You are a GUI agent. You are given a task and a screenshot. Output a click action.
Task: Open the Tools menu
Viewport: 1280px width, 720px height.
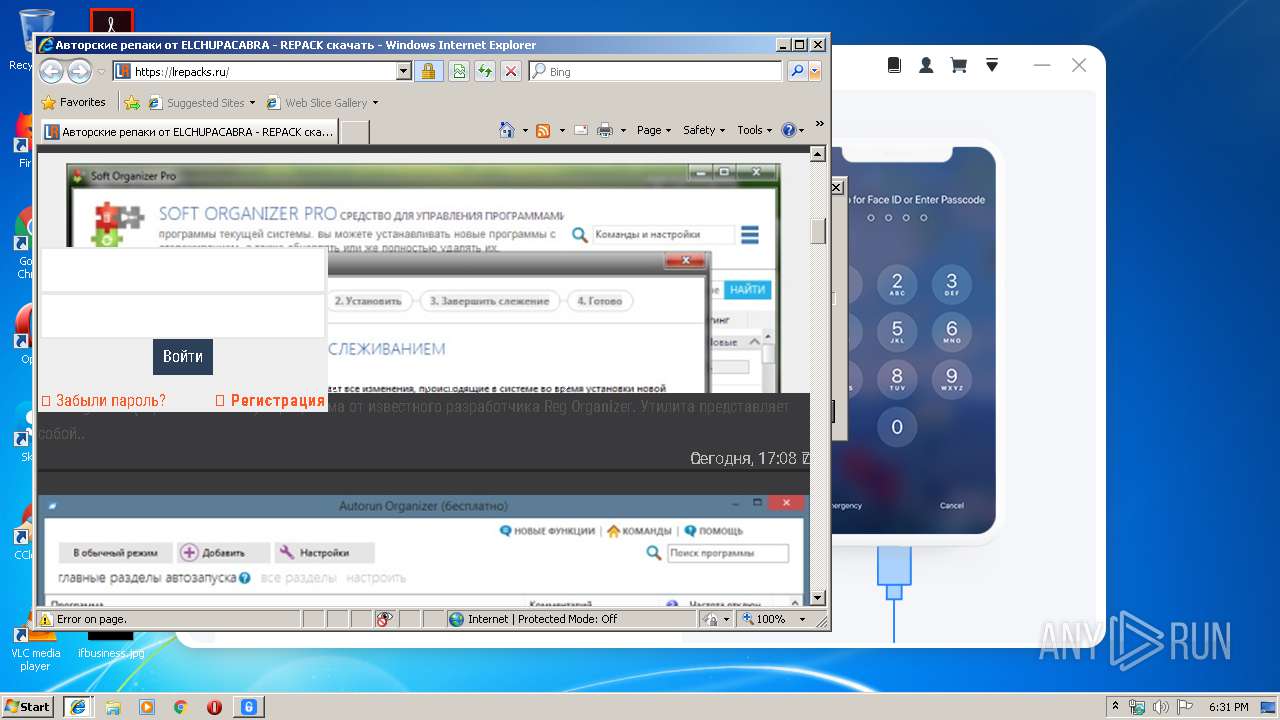[754, 130]
